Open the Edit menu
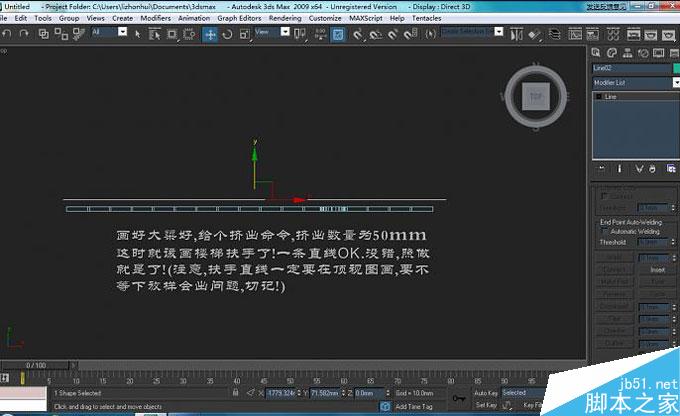 (x=20, y=18)
